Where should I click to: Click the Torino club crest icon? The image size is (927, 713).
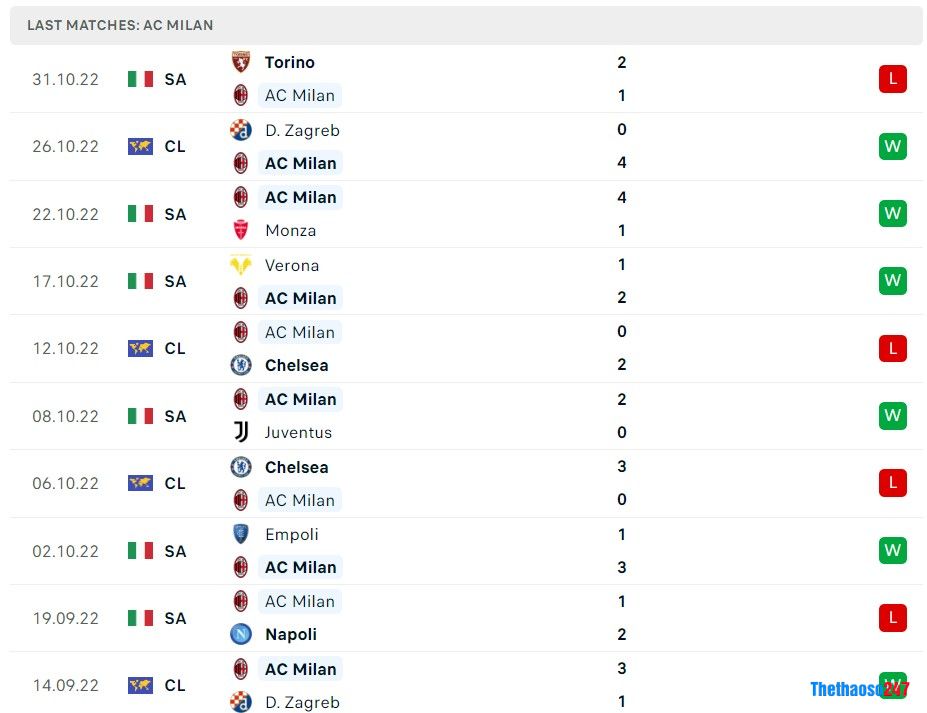(240, 62)
